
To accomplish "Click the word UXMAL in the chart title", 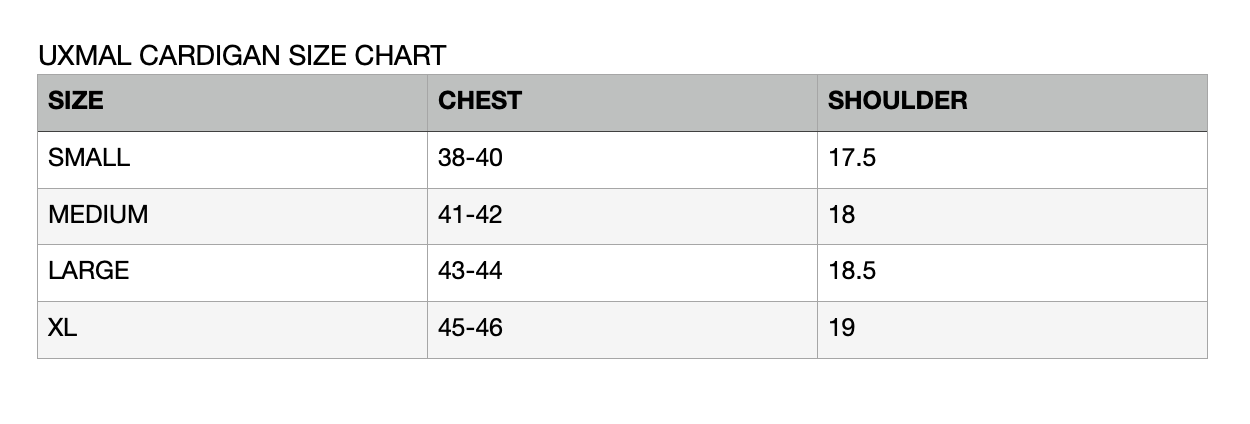I will (x=84, y=56).
